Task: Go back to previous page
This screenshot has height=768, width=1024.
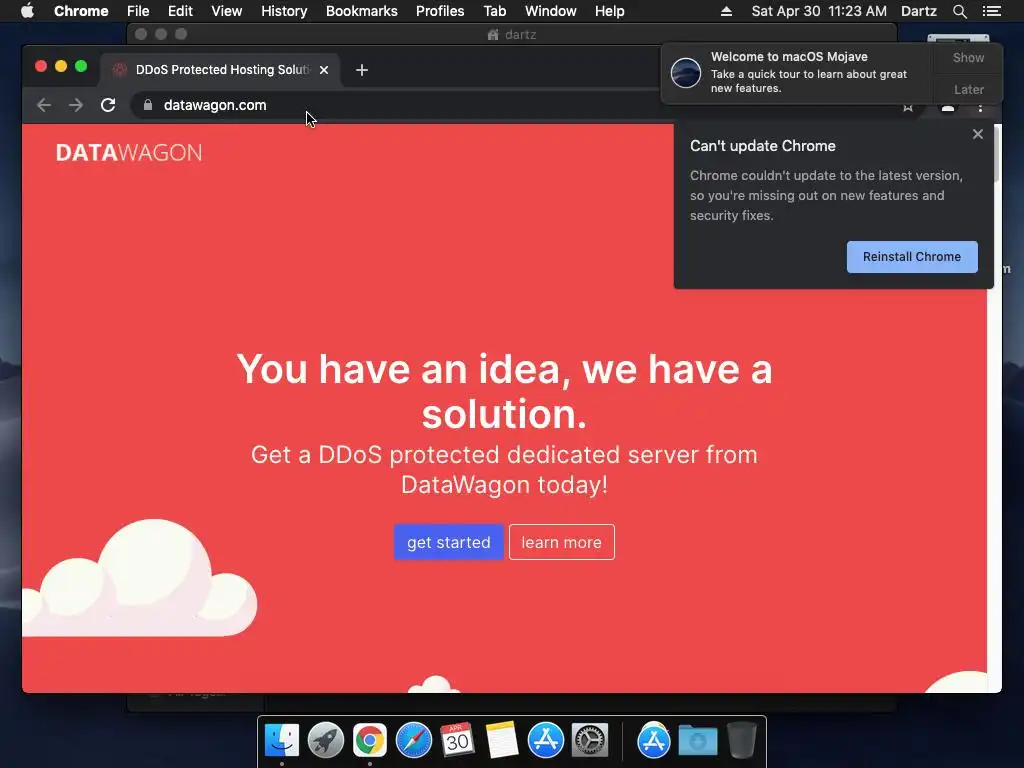Action: point(44,105)
